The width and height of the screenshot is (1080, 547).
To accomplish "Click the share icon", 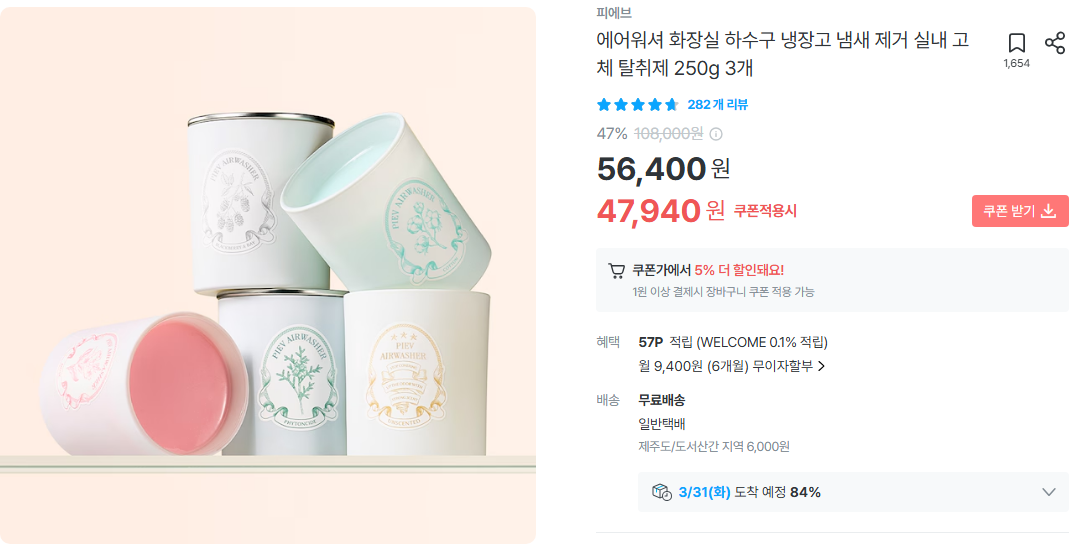I will tap(1054, 43).
